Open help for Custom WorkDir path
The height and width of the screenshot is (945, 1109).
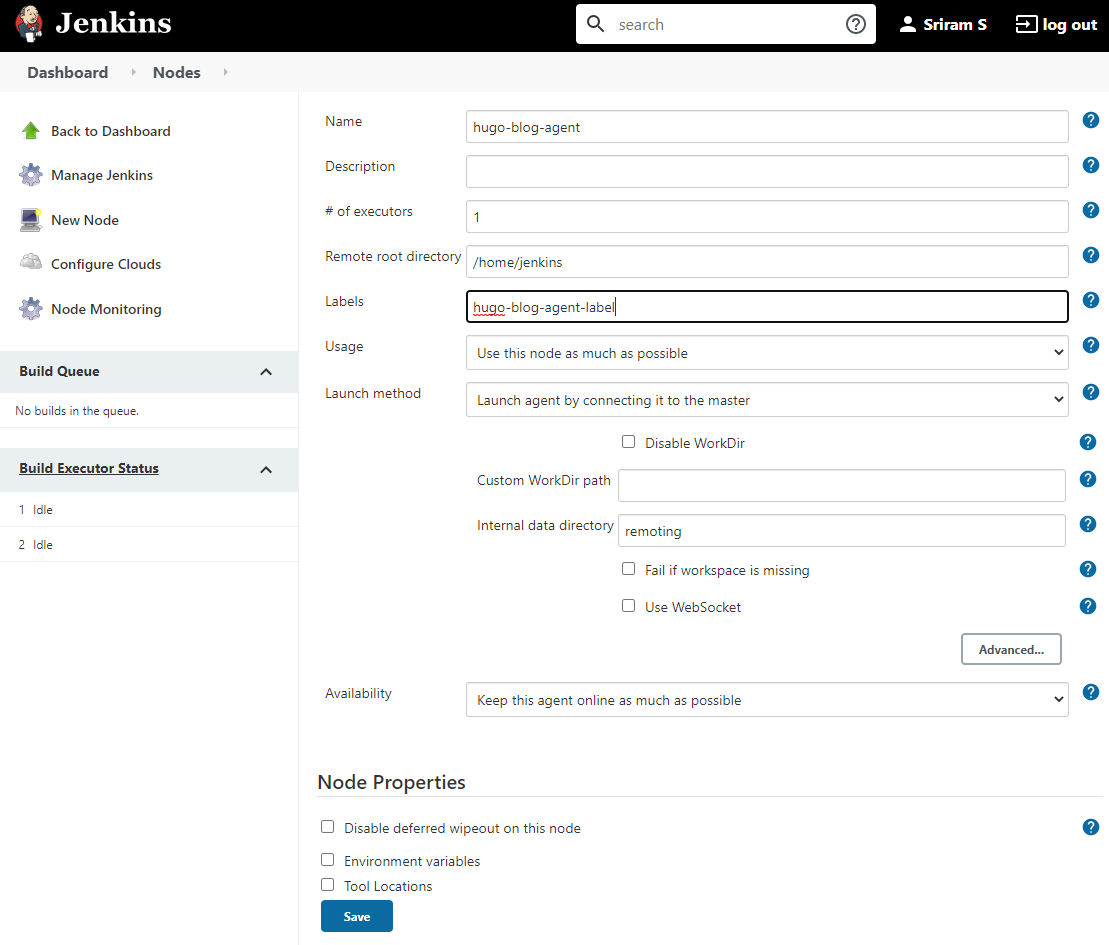pos(1088,479)
